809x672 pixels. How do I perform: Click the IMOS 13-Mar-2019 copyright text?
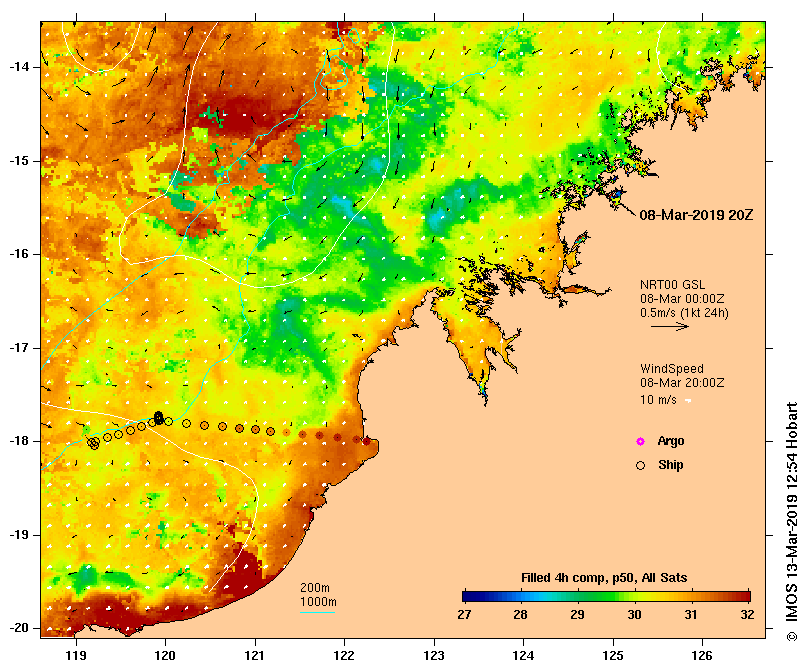pos(791,522)
